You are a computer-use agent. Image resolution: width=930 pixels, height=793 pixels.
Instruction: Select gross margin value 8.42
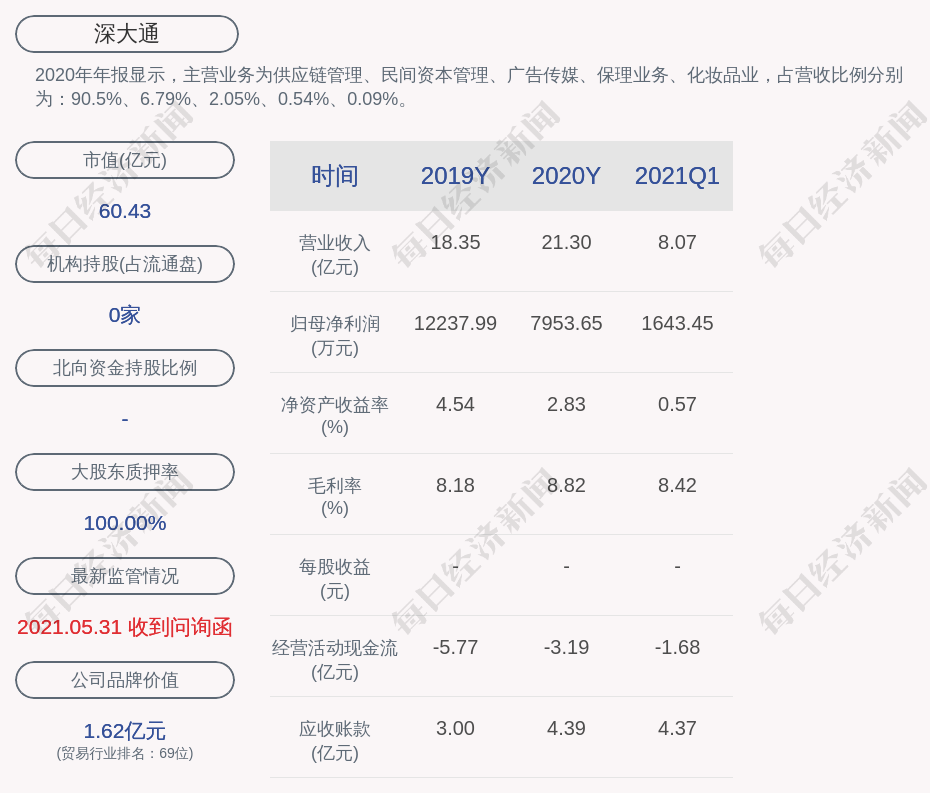coord(677,485)
